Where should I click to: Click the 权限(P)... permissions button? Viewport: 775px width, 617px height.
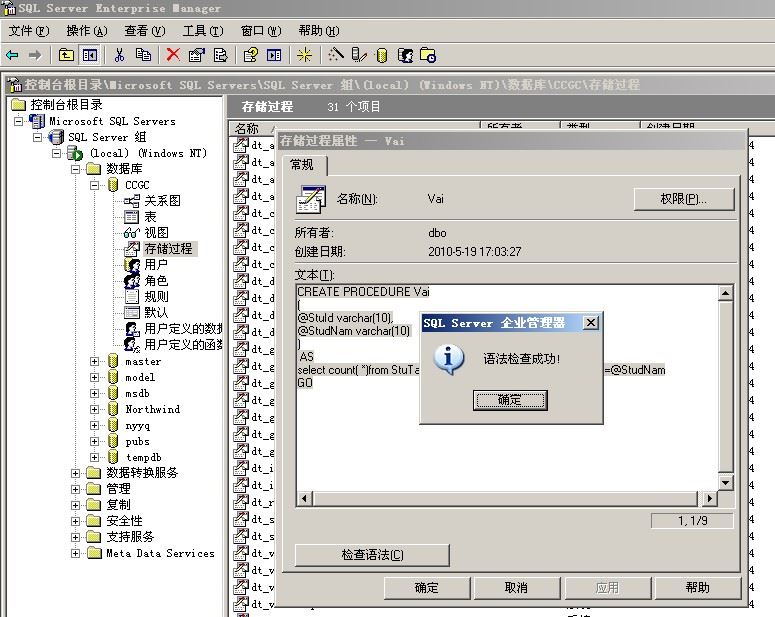684,199
